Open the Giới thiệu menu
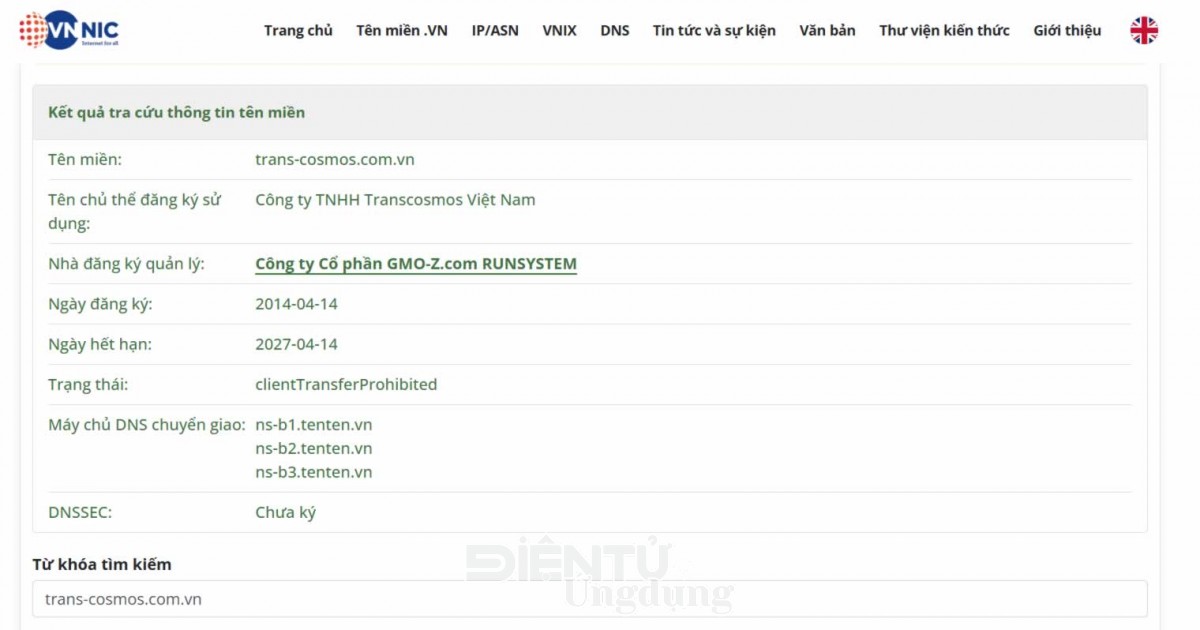 tap(1067, 30)
